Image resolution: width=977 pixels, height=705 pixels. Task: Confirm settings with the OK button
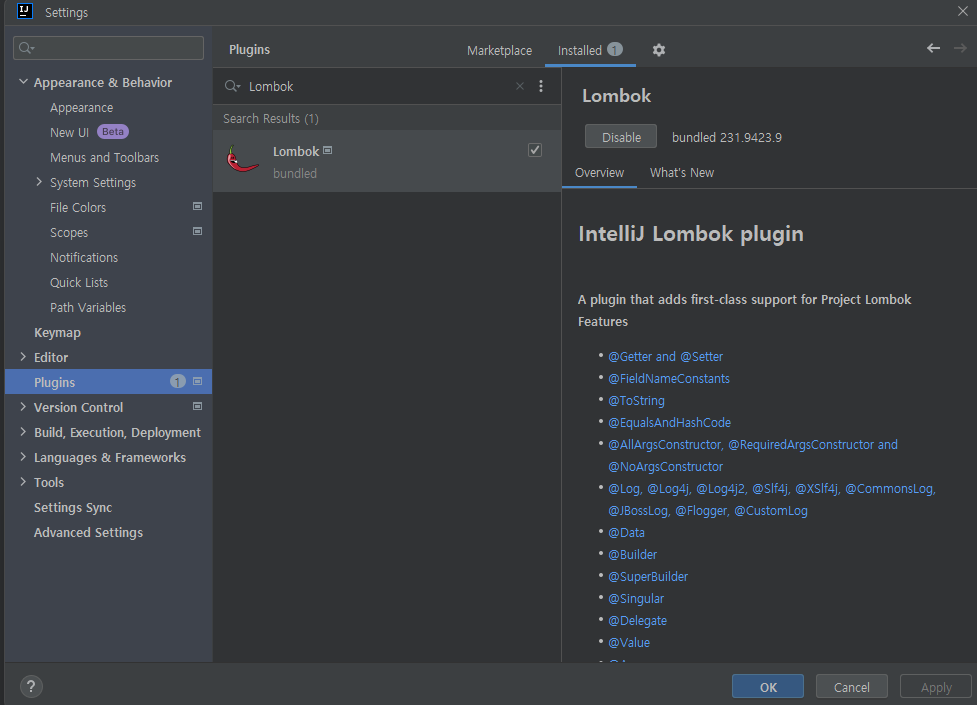768,687
